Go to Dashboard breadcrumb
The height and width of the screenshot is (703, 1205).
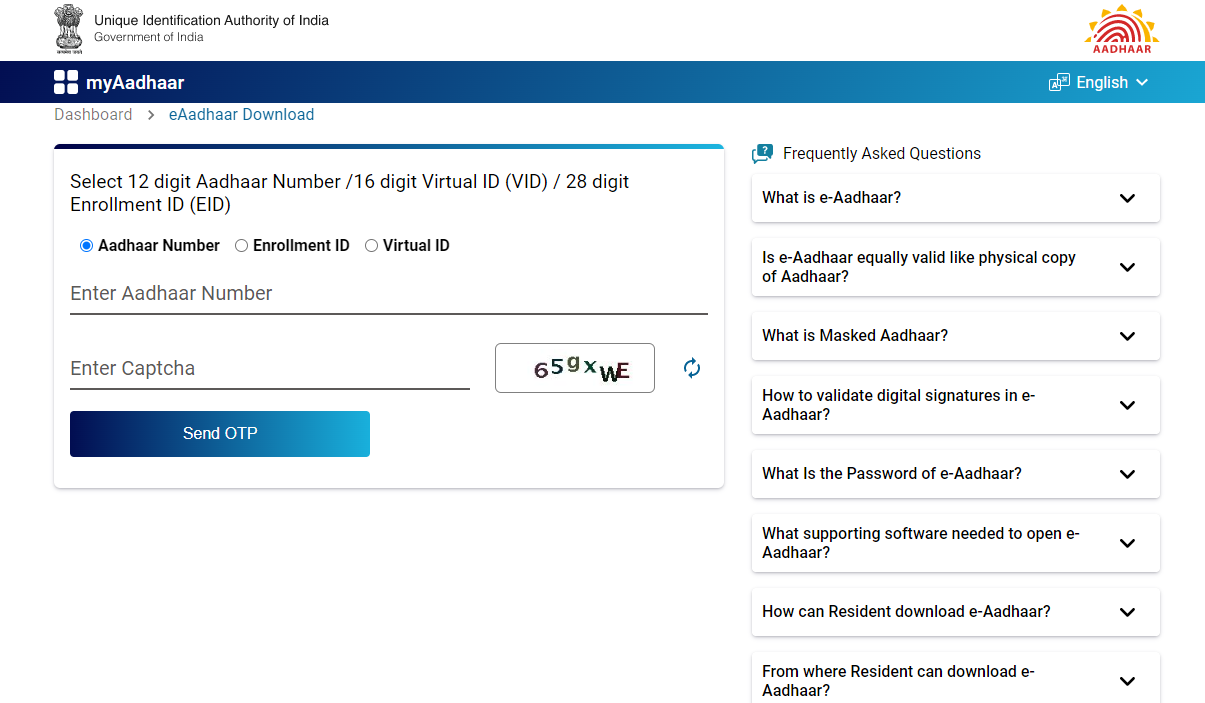[x=93, y=115]
